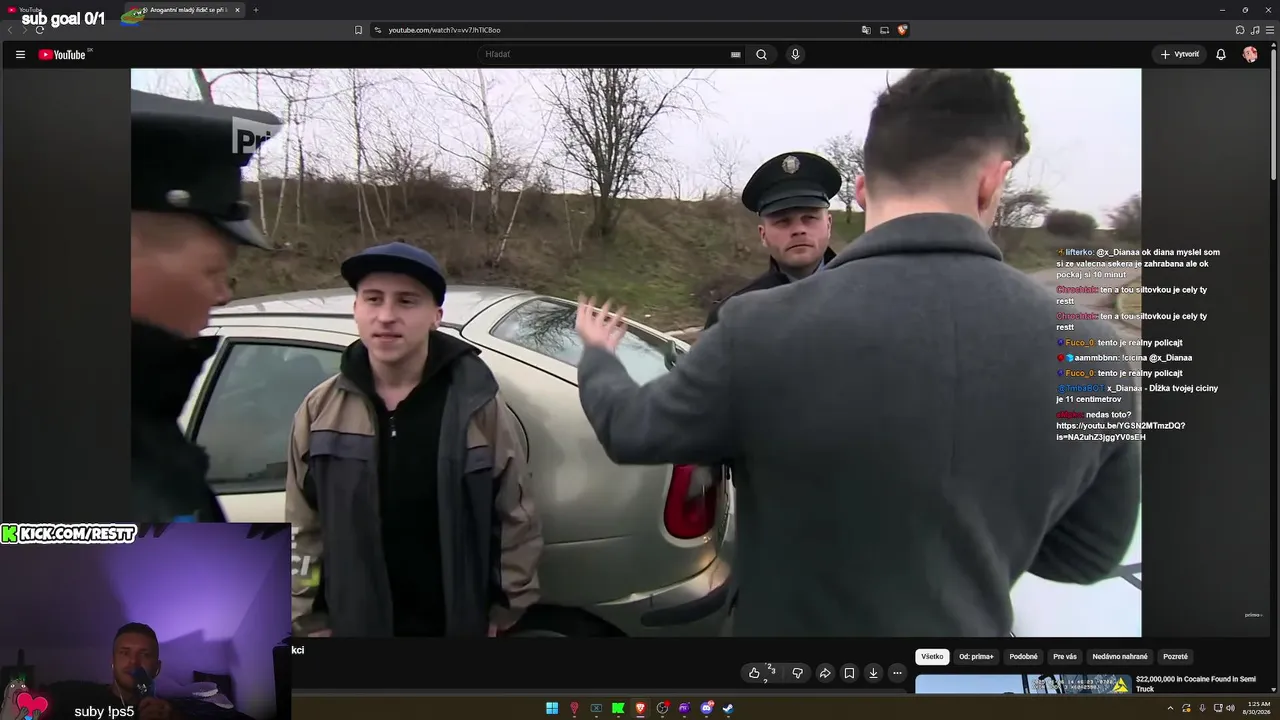Open browser extensions puzzle icon
The width and height of the screenshot is (1280, 720).
click(x=1240, y=30)
